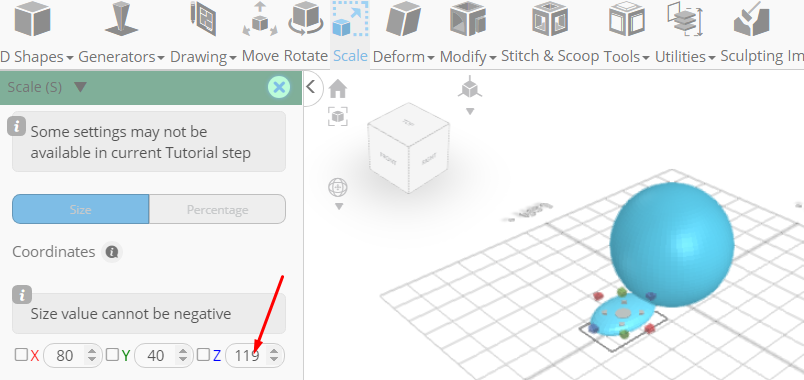Viewport: 804px width, 380px height.
Task: Open the Modify tool icon
Action: tap(468, 19)
